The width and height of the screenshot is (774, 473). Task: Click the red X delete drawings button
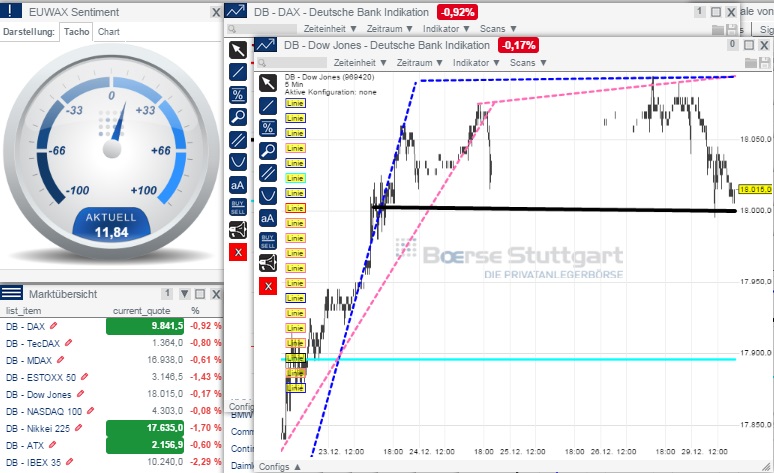coord(267,287)
